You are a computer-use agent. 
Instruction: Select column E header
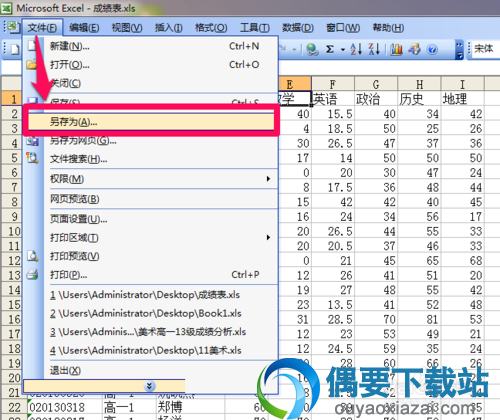tap(295, 84)
